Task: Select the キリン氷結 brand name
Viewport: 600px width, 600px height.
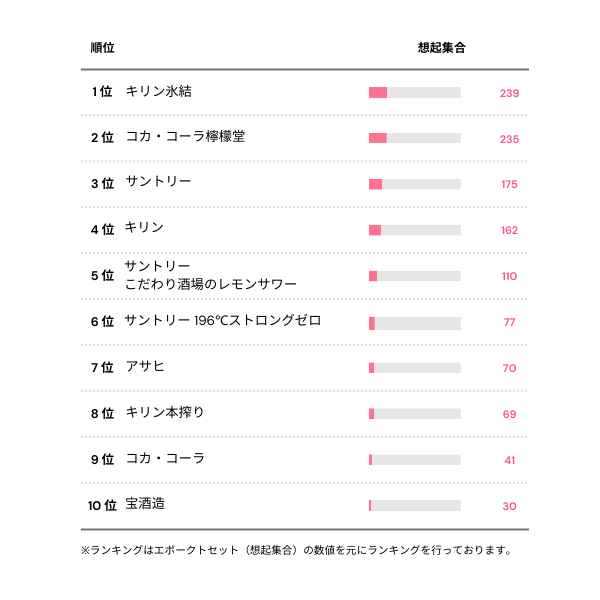Action: click(x=158, y=91)
